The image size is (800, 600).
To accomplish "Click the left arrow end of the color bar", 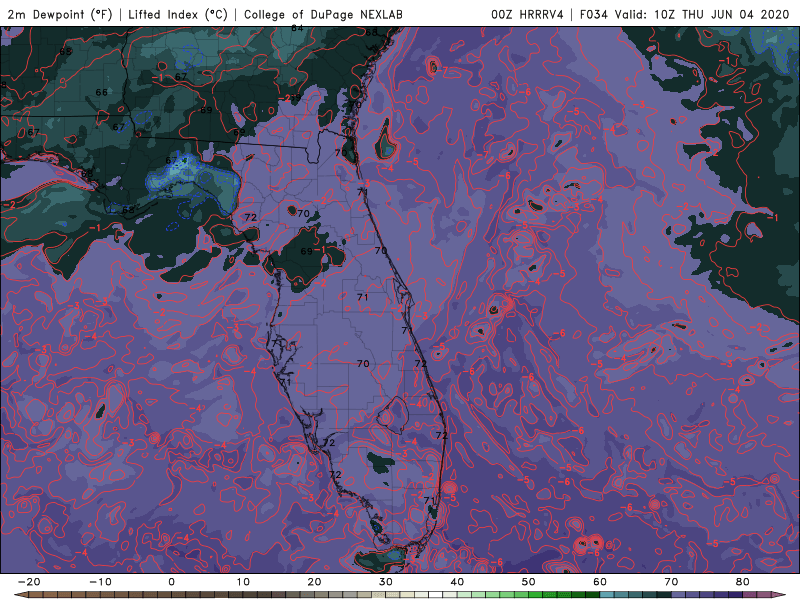I will [x=20, y=595].
